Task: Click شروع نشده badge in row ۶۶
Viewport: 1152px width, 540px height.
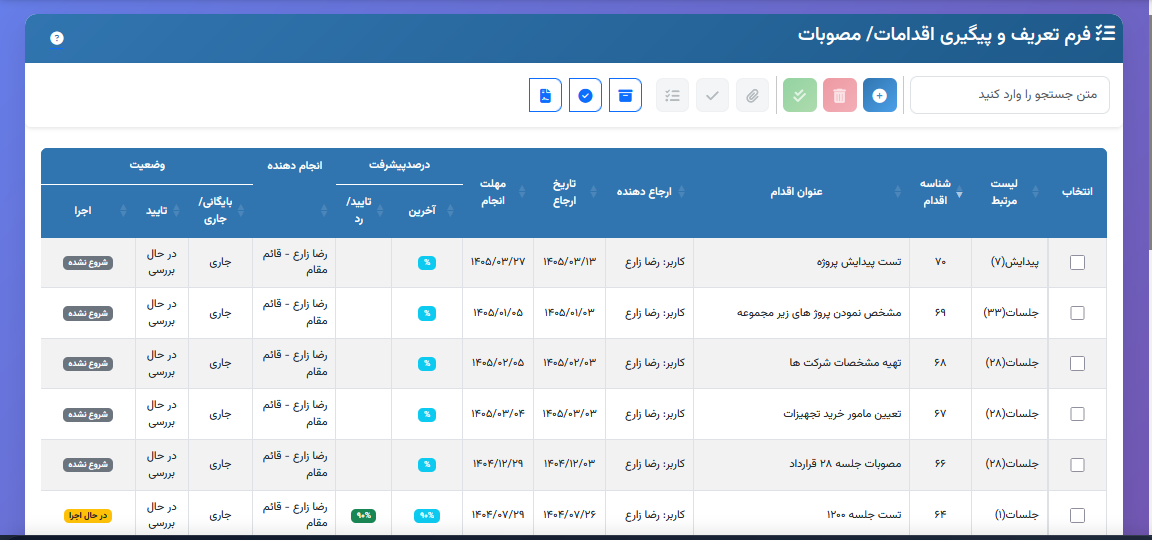Action: pos(88,464)
